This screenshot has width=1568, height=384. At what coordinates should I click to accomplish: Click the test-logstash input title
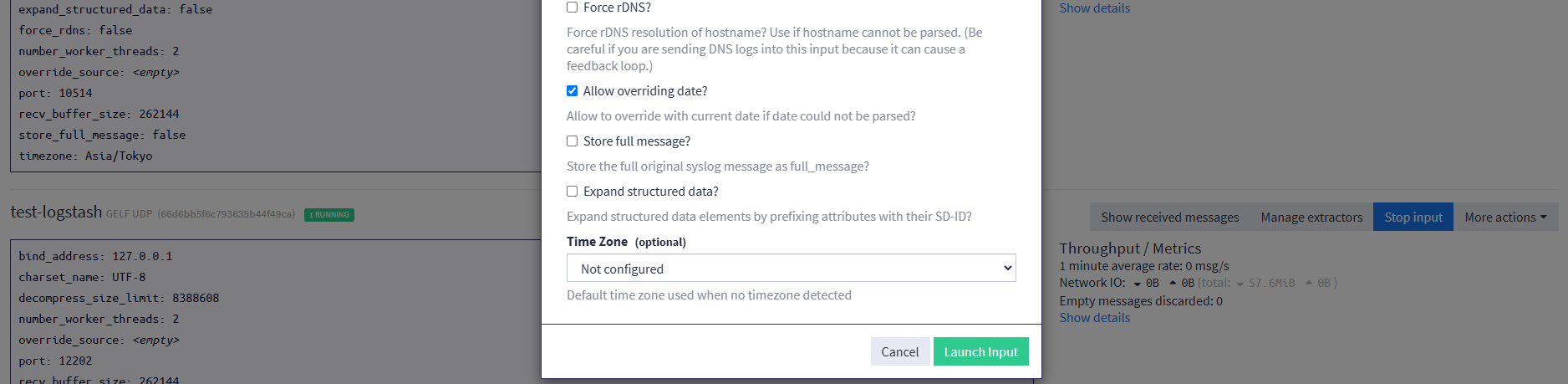pos(56,212)
